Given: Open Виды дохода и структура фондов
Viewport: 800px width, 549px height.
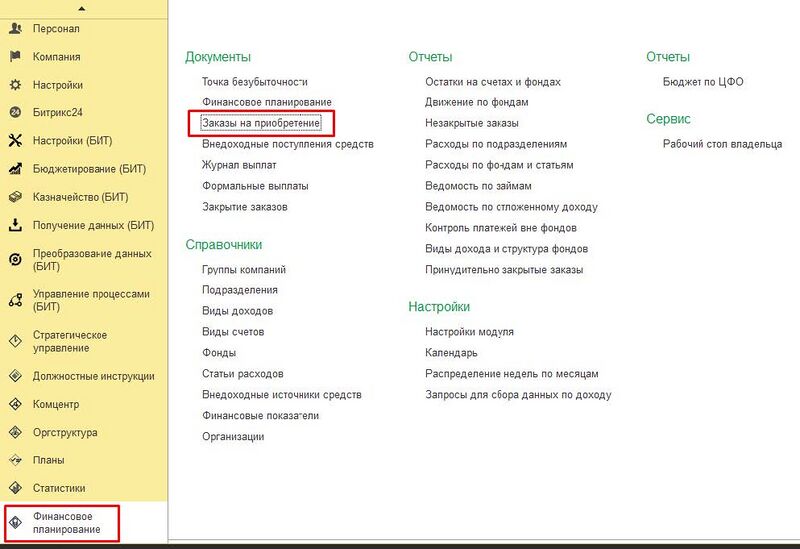Looking at the screenshot, I should click(x=506, y=248).
